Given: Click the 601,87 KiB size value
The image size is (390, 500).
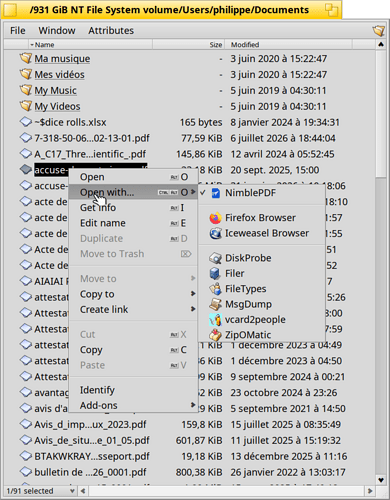Looking at the screenshot, I should 199,440.
